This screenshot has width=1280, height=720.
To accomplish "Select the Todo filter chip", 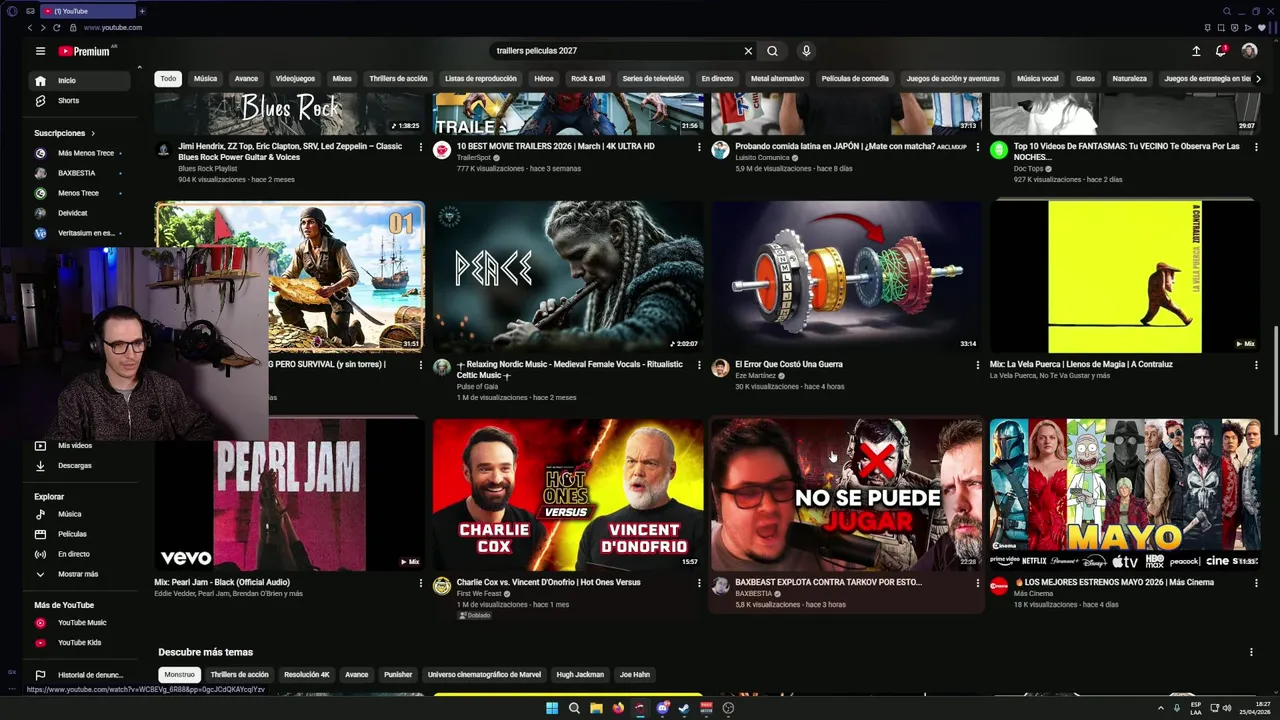I will pyautogui.click(x=168, y=78).
